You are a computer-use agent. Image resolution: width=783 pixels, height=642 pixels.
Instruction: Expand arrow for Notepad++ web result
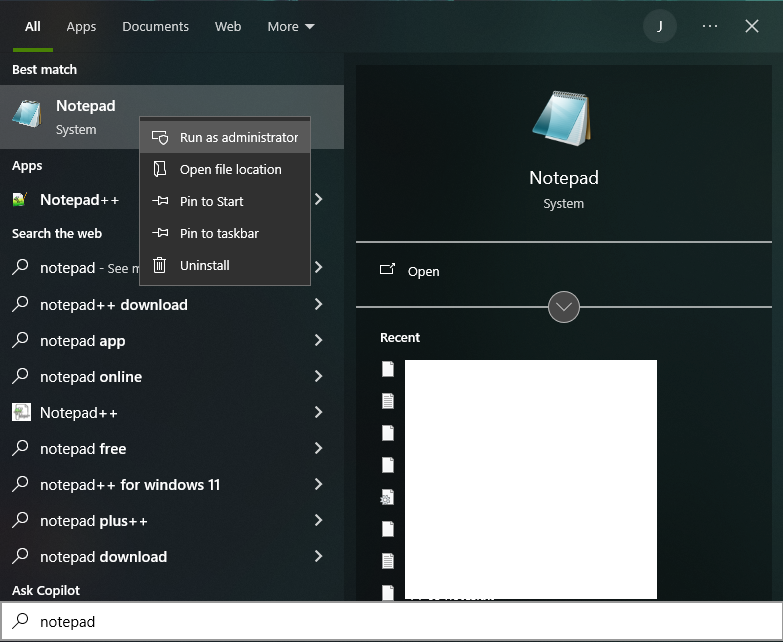(x=319, y=412)
